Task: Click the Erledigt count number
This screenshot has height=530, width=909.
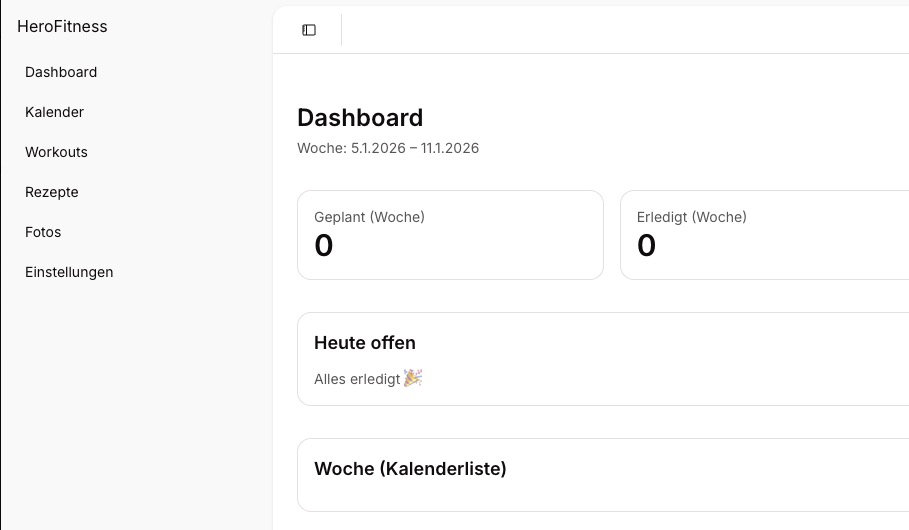Action: (647, 246)
